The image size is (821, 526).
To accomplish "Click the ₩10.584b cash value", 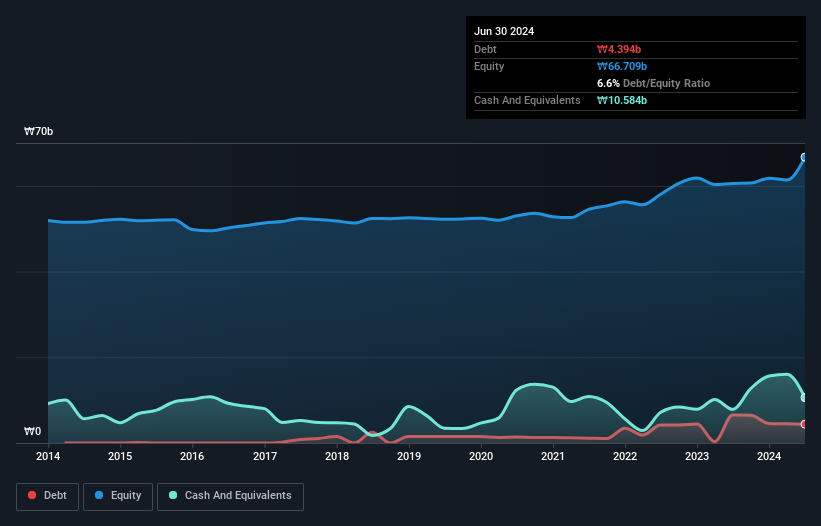I will [622, 100].
